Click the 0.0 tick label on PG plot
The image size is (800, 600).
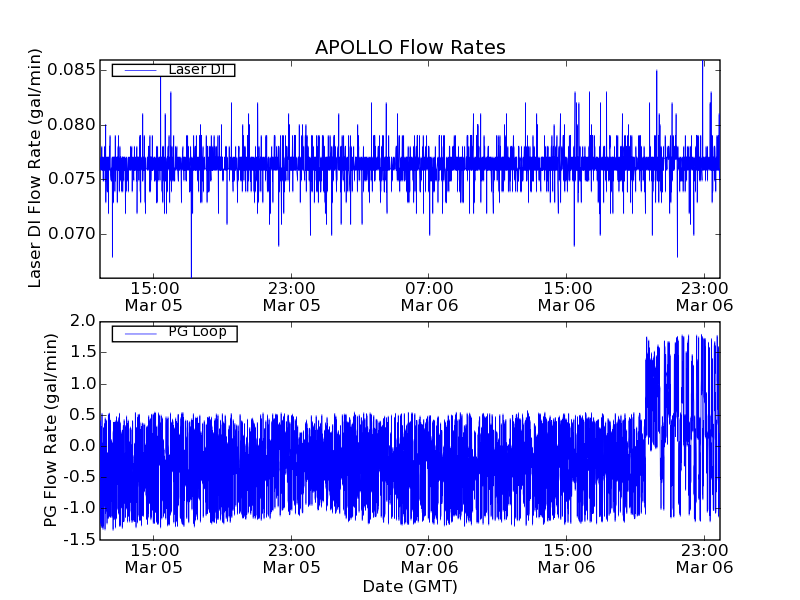(83, 446)
